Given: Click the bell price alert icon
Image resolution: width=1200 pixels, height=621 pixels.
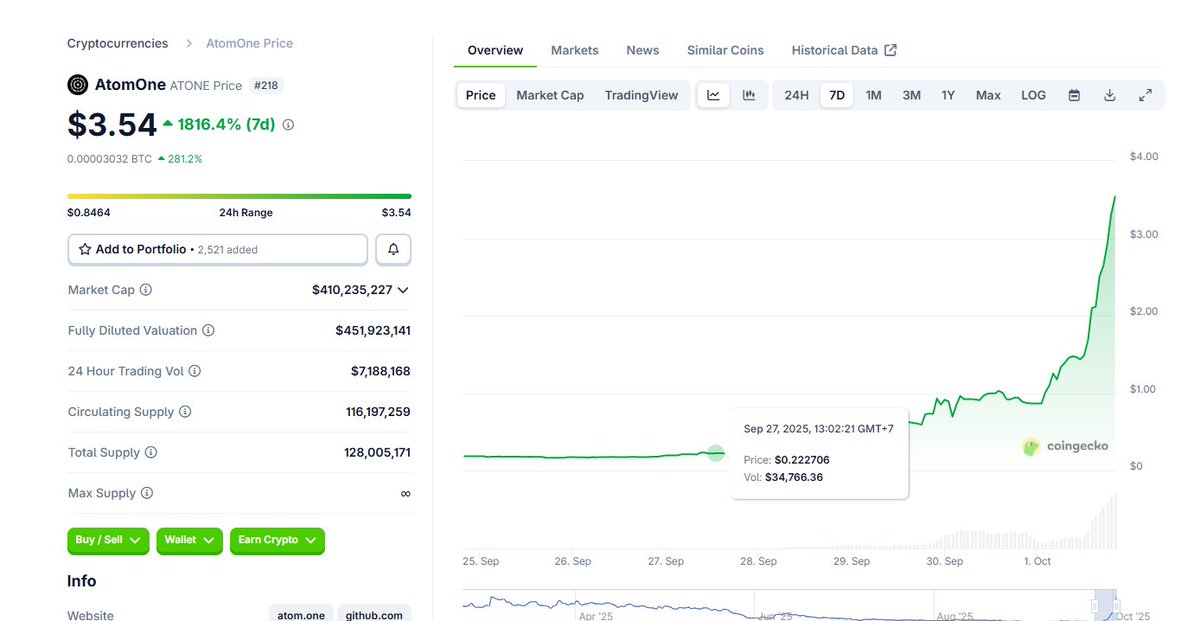Looking at the screenshot, I should point(393,249).
